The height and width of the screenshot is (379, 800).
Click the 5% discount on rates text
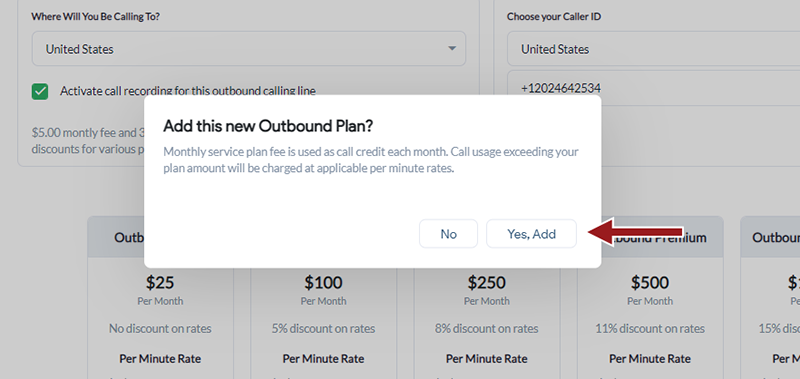tap(323, 329)
